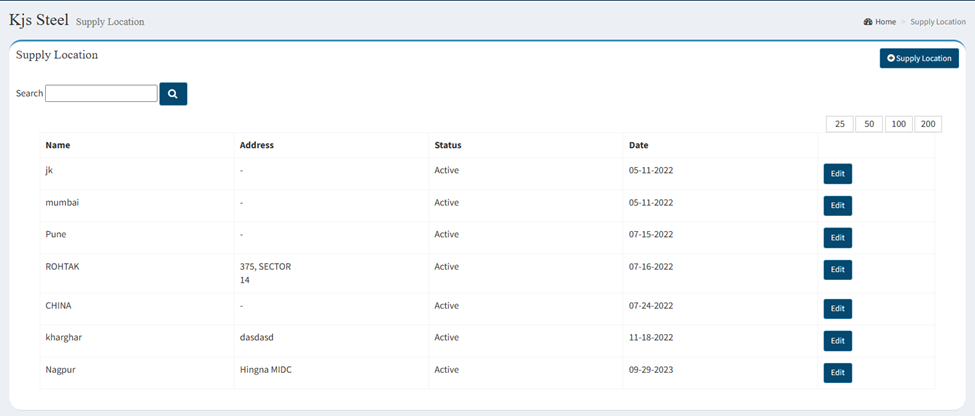
Task: Click the magnifier search icon button
Action: click(x=173, y=94)
